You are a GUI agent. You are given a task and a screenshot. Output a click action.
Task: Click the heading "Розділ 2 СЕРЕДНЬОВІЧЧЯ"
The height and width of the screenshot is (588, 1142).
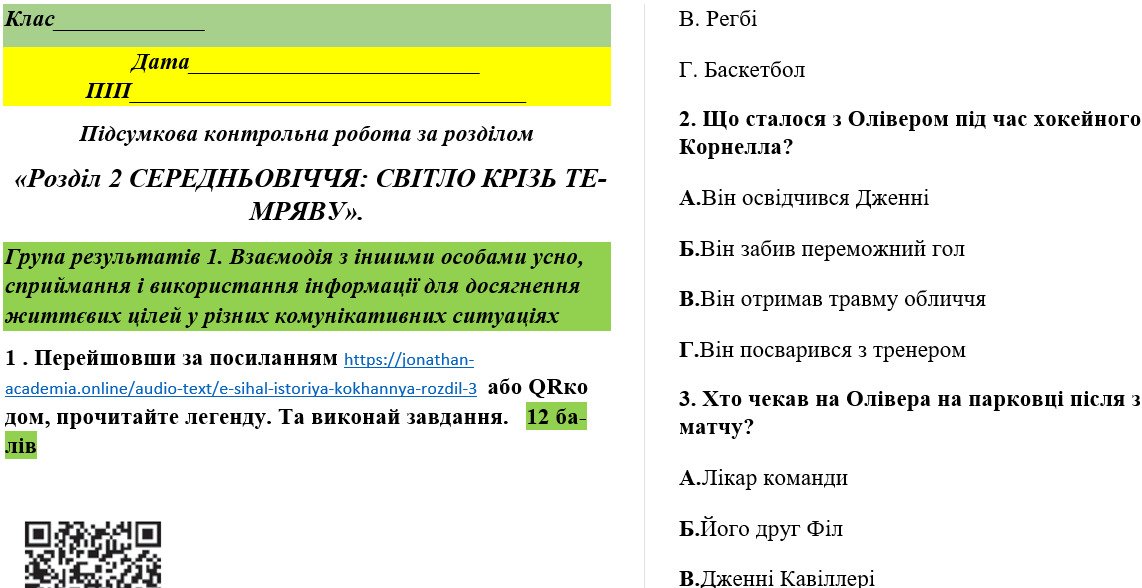coord(309,195)
